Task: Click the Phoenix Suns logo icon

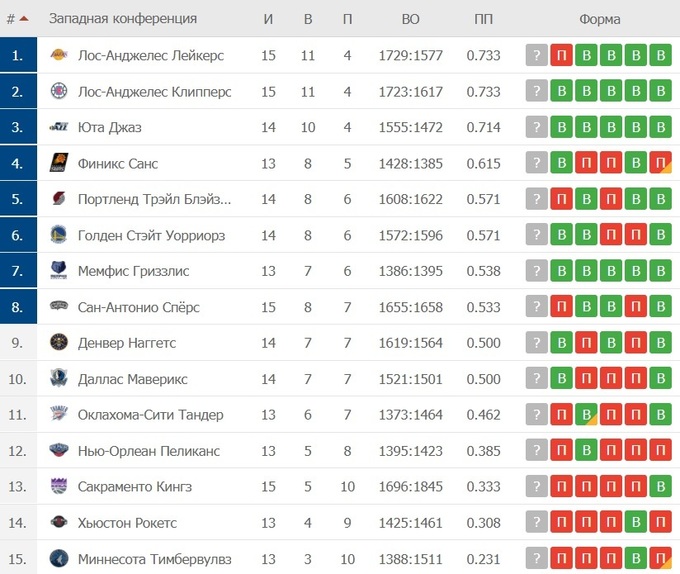Action: point(58,163)
